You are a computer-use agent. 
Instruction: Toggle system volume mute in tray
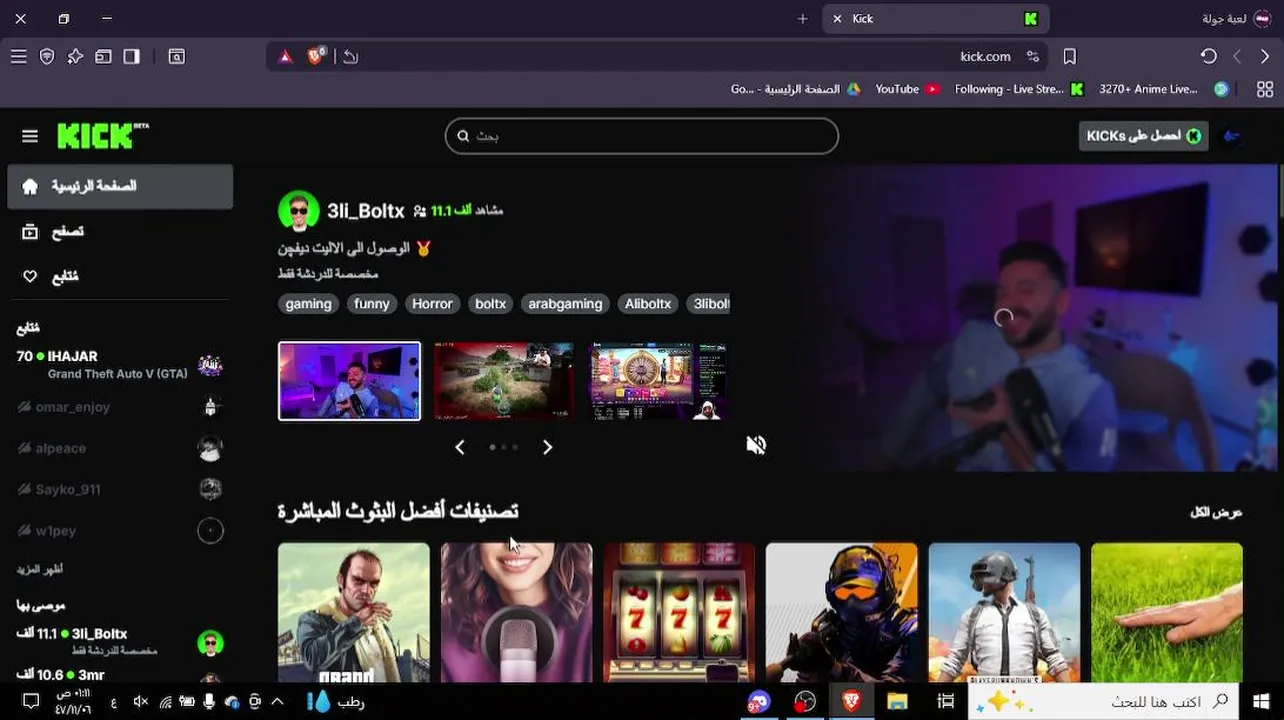[x=141, y=702]
